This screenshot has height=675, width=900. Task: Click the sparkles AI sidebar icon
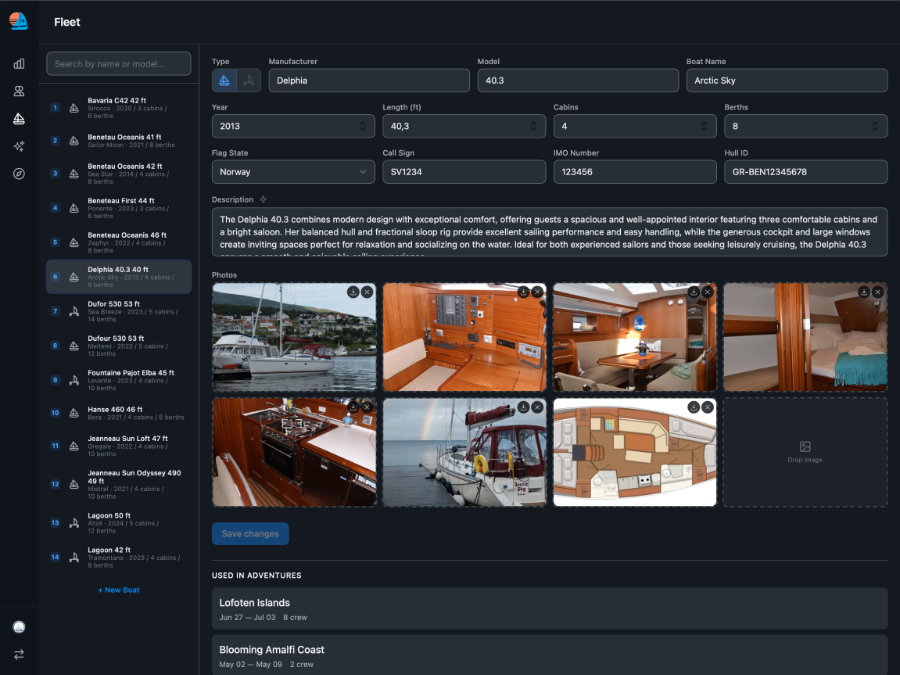(19, 146)
